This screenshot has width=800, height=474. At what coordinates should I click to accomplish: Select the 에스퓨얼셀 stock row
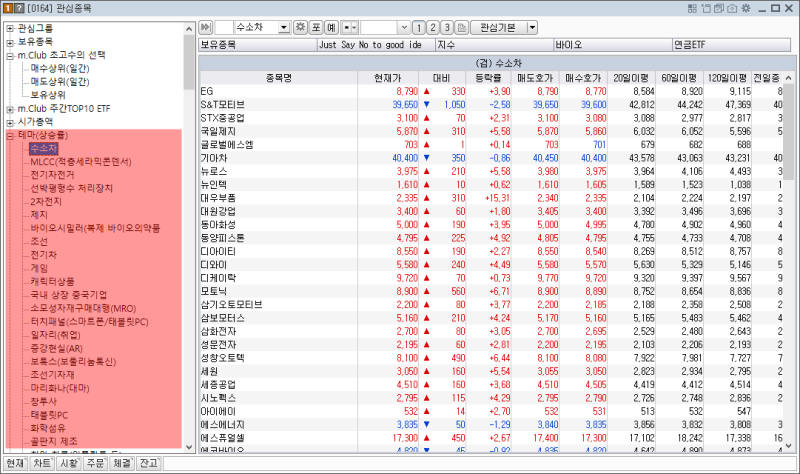[x=491, y=438]
